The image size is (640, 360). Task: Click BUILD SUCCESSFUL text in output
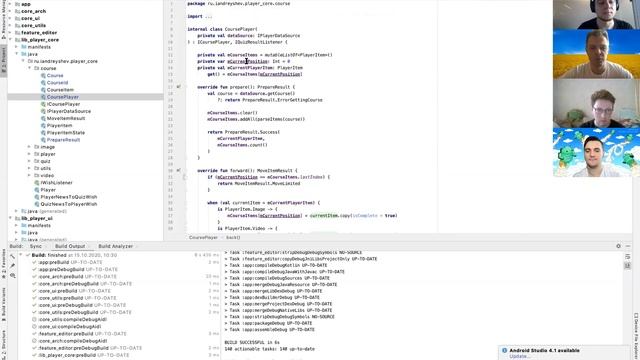pyautogui.click(x=252, y=342)
